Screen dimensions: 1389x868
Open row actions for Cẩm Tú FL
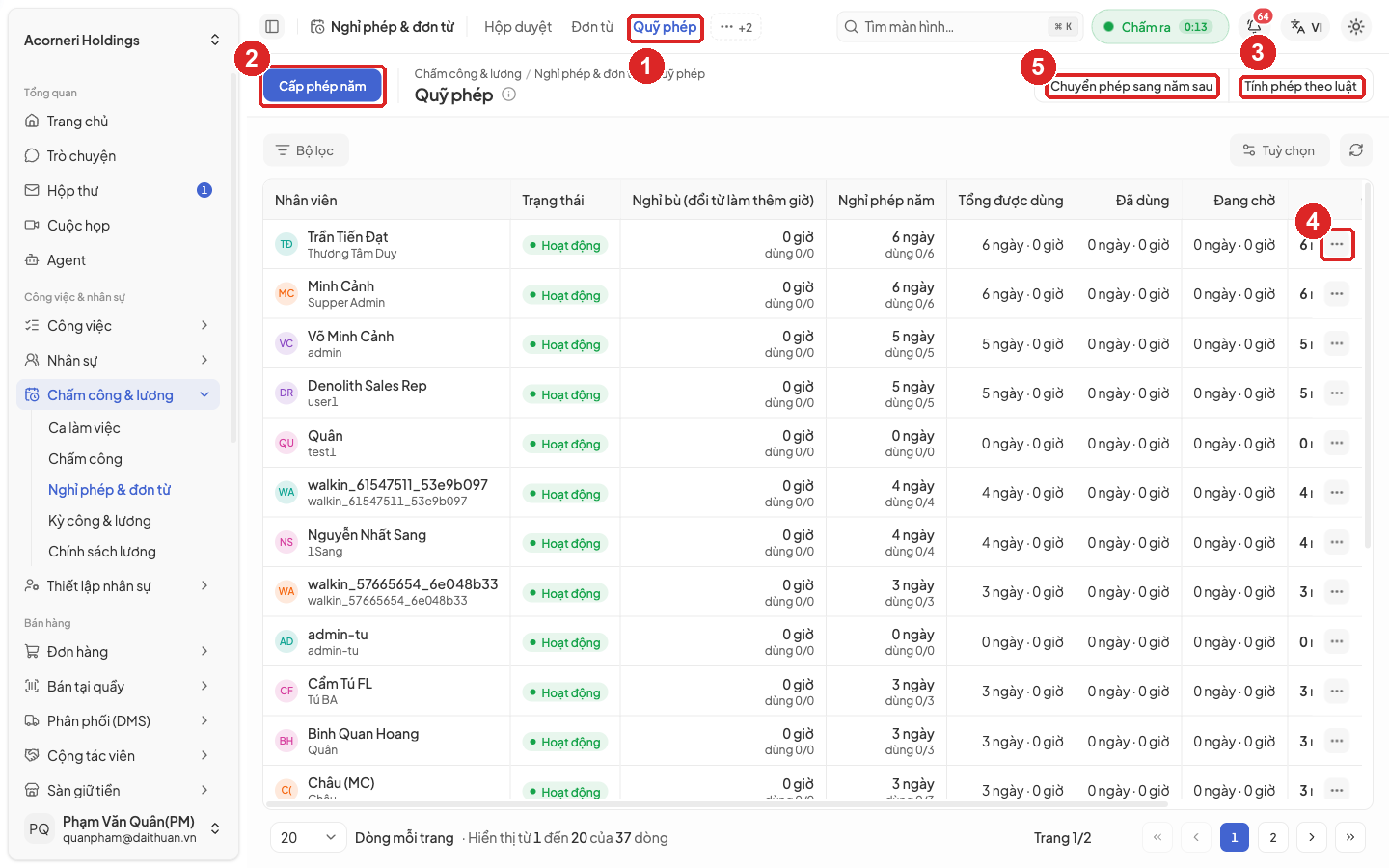pyautogui.click(x=1337, y=692)
